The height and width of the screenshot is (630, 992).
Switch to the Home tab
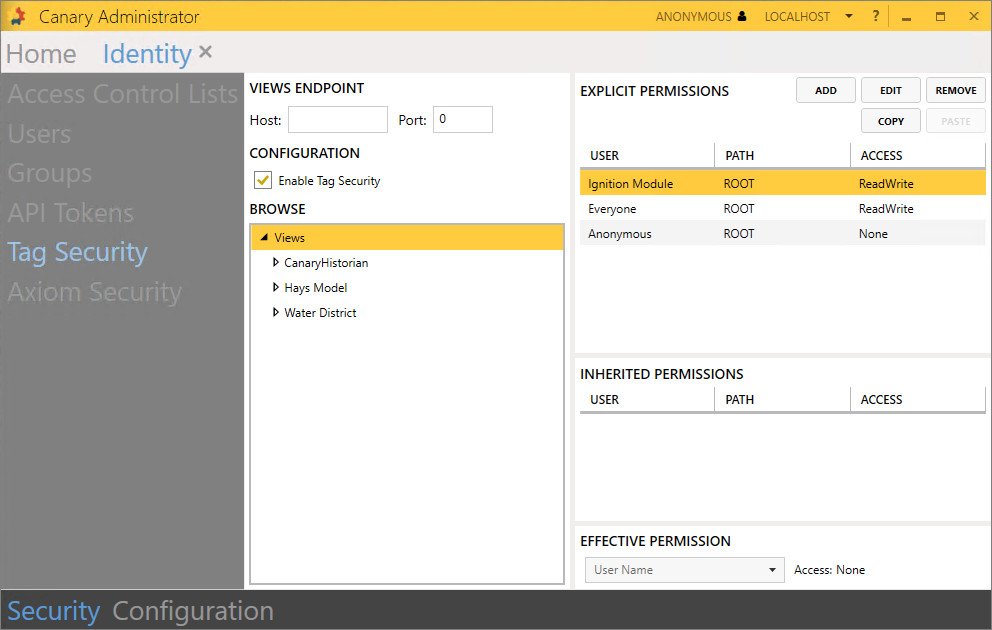[41, 54]
